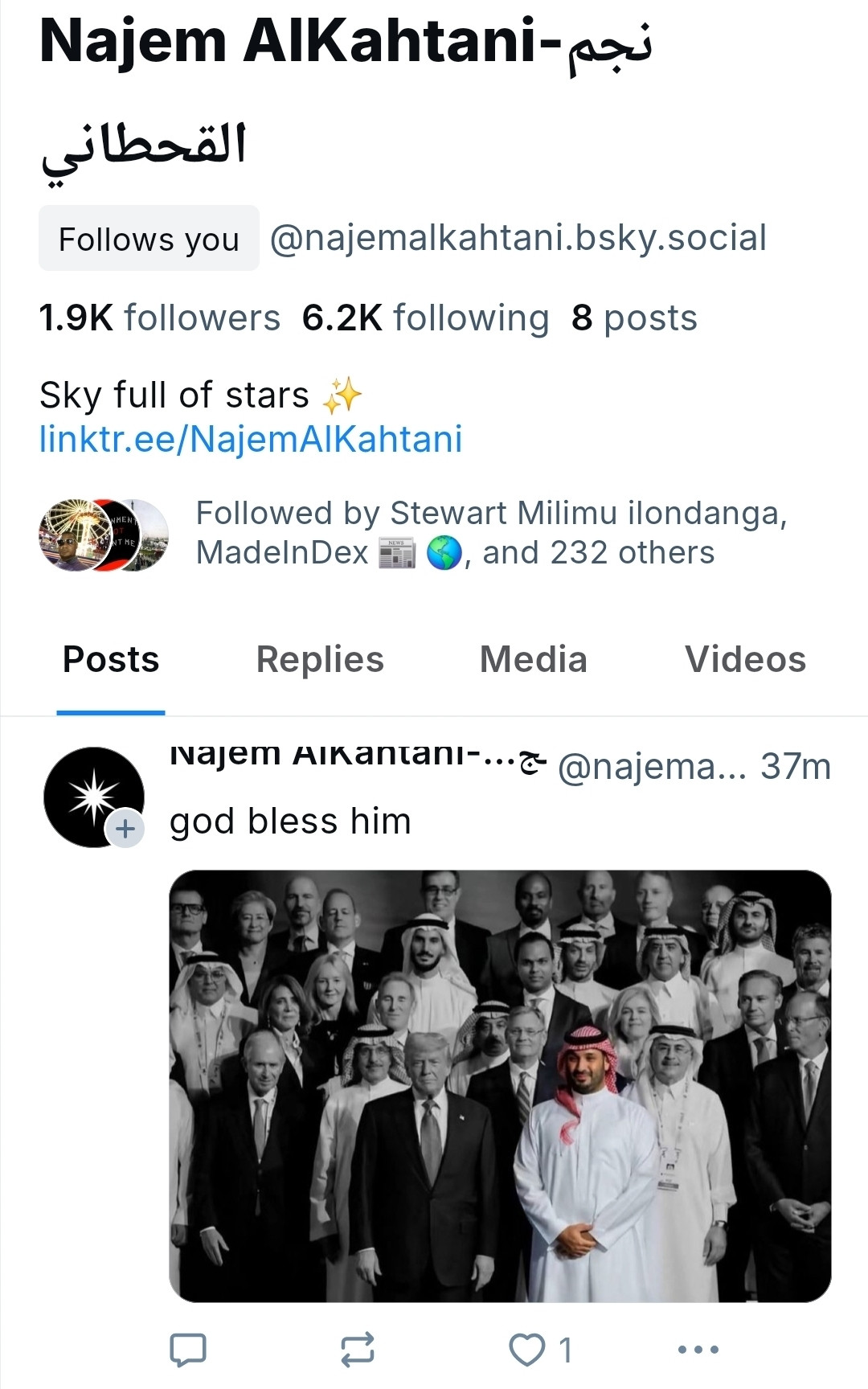Open the starburst avatar of the post author

click(x=93, y=797)
